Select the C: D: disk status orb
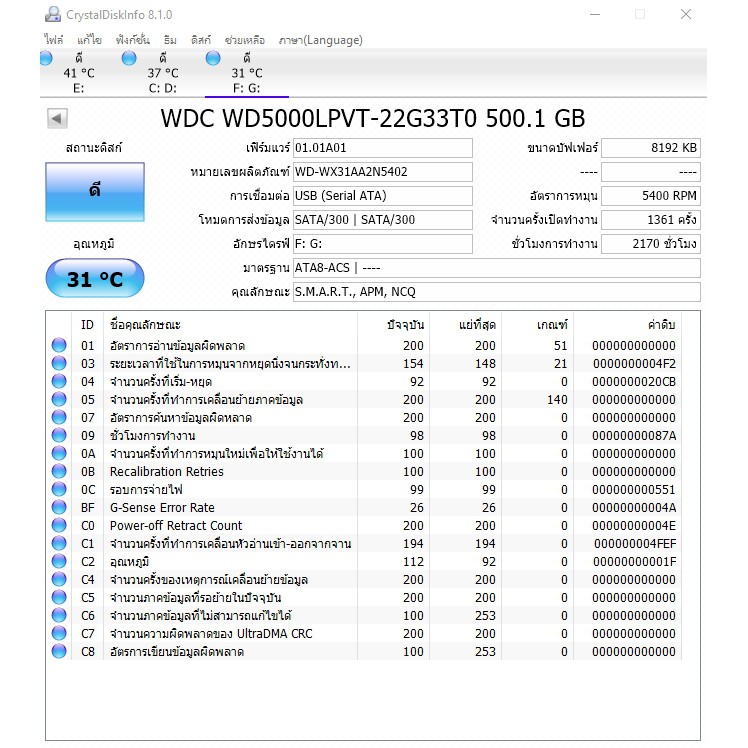 coord(129,59)
